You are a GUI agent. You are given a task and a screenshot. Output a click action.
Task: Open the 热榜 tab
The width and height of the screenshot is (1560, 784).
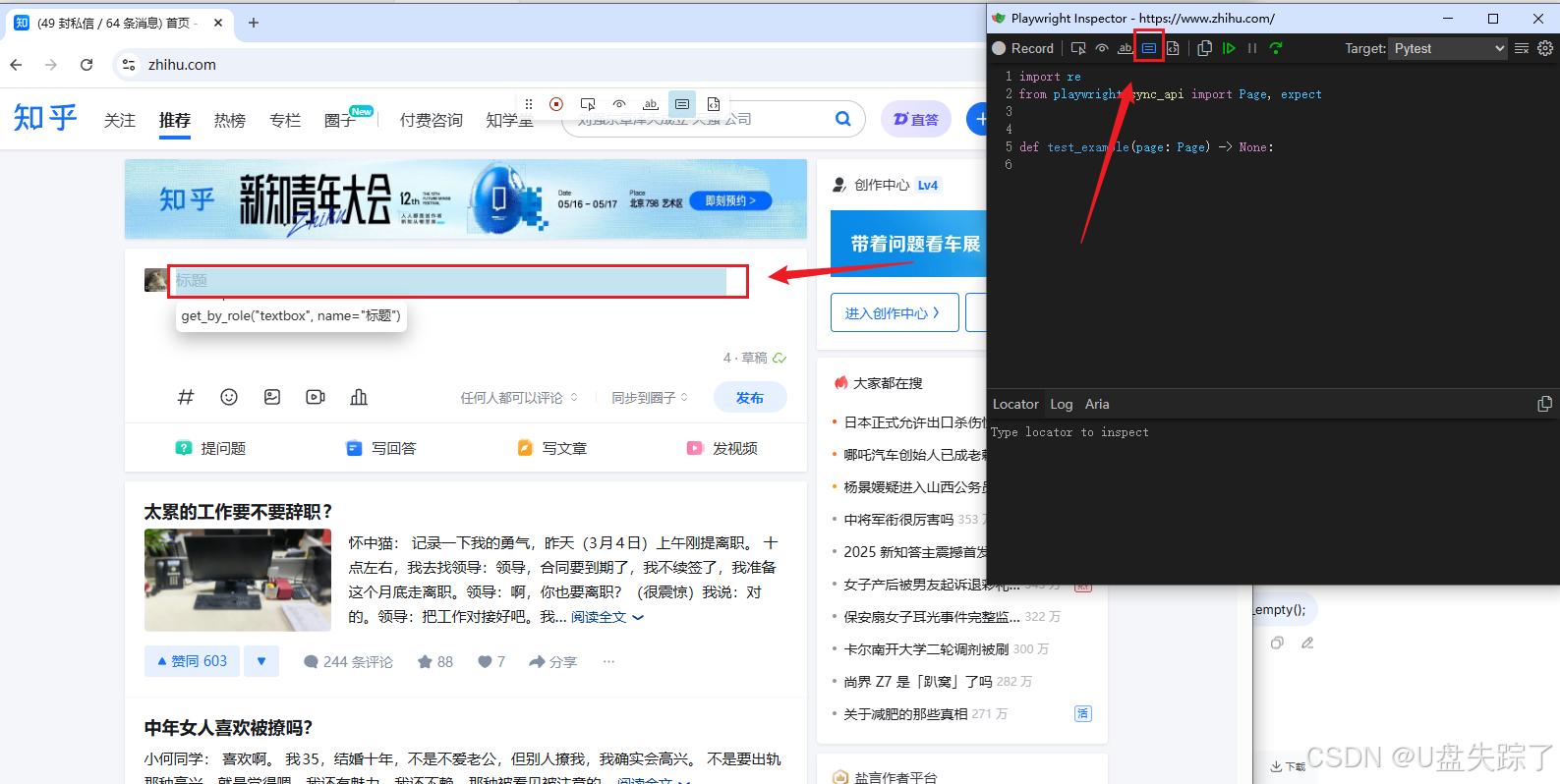pyautogui.click(x=230, y=120)
